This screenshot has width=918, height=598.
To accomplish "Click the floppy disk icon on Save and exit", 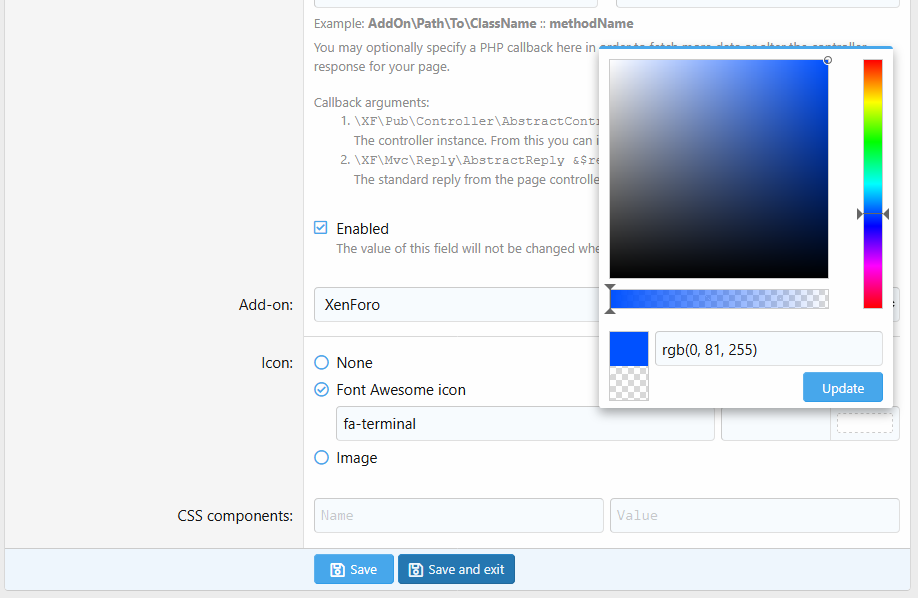I will coord(415,570).
